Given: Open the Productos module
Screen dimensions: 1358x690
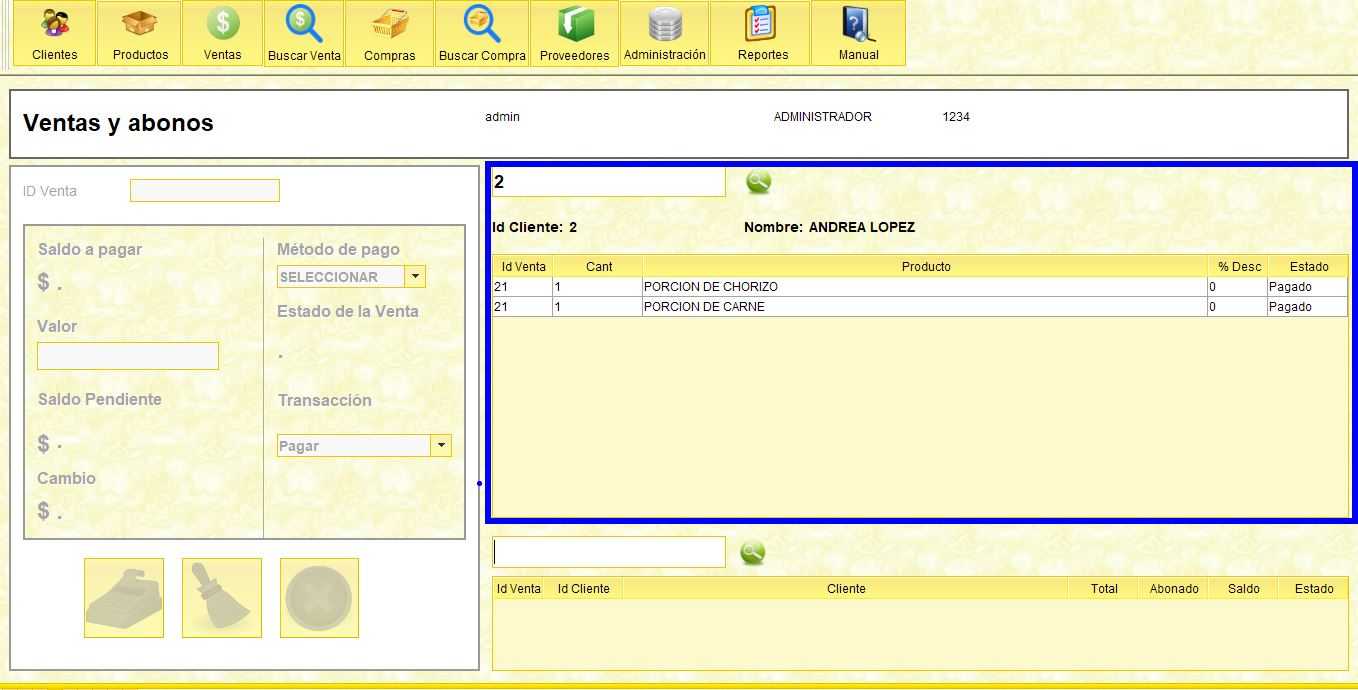Looking at the screenshot, I should (139, 33).
